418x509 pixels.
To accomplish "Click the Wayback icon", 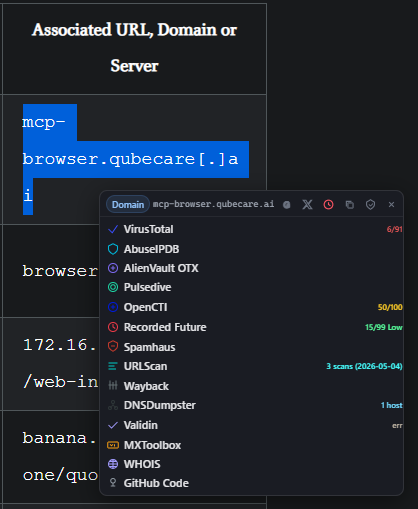I will click(x=113, y=386).
